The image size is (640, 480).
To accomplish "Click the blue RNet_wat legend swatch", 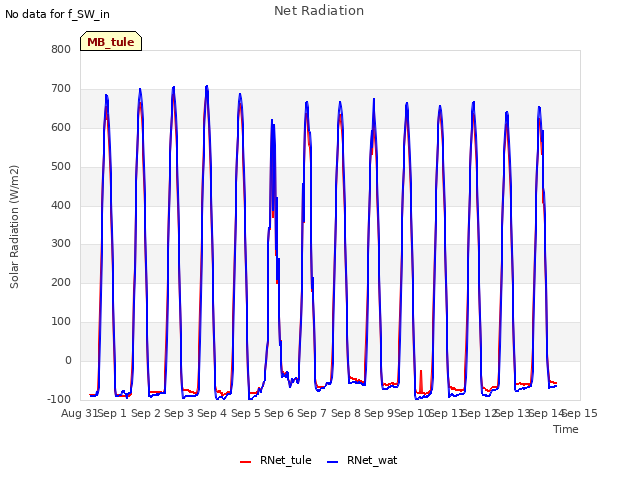I will point(333,462).
